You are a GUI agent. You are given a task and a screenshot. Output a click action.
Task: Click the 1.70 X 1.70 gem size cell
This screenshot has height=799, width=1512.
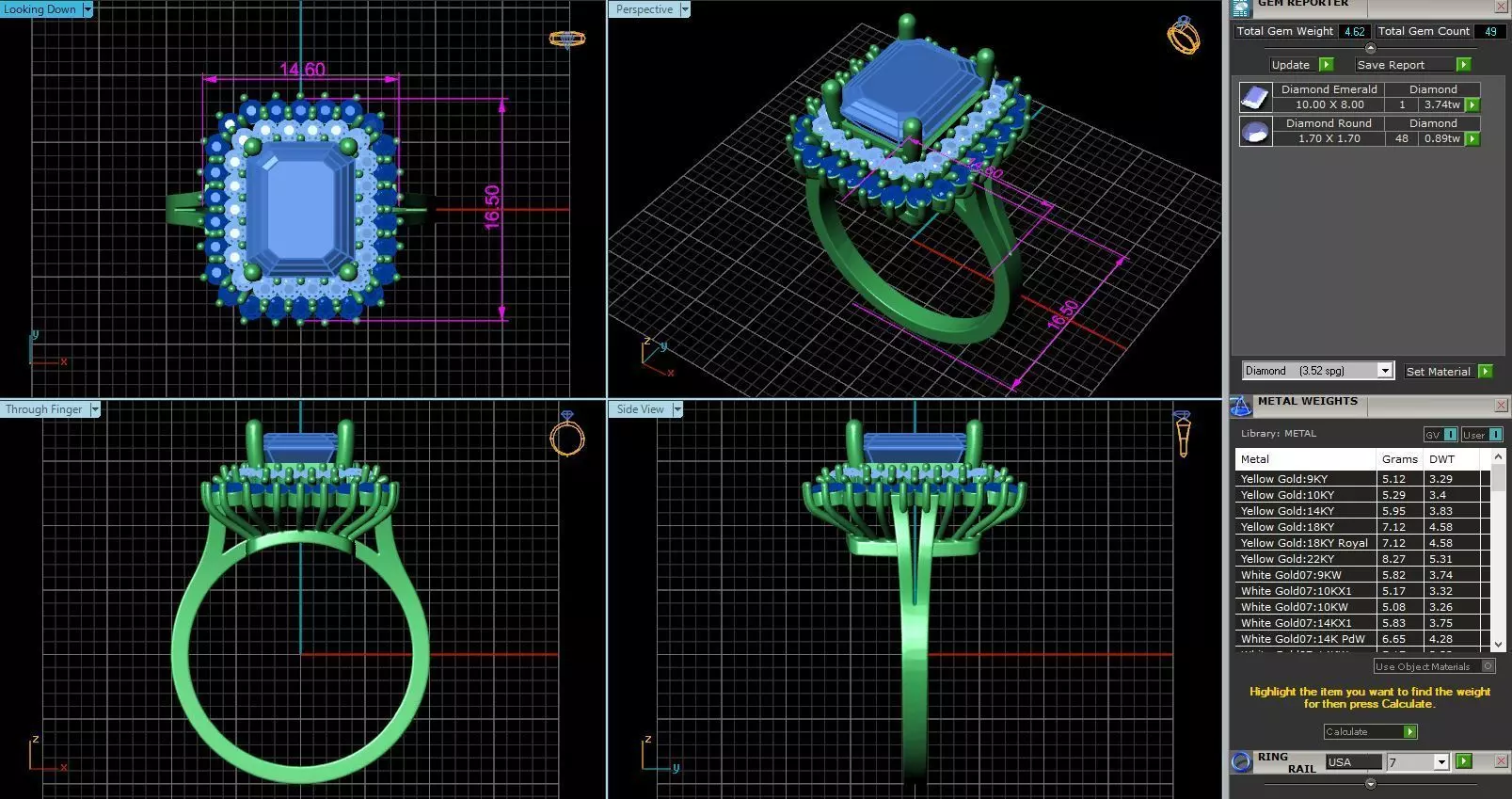(x=1329, y=139)
